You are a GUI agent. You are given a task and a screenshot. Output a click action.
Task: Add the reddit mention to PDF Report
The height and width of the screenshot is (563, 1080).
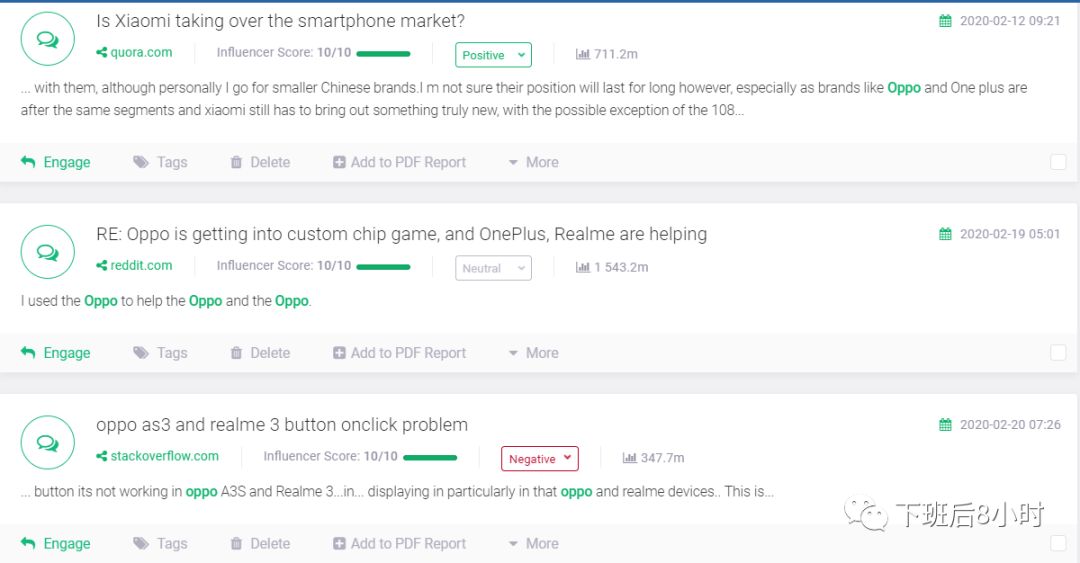click(x=399, y=353)
